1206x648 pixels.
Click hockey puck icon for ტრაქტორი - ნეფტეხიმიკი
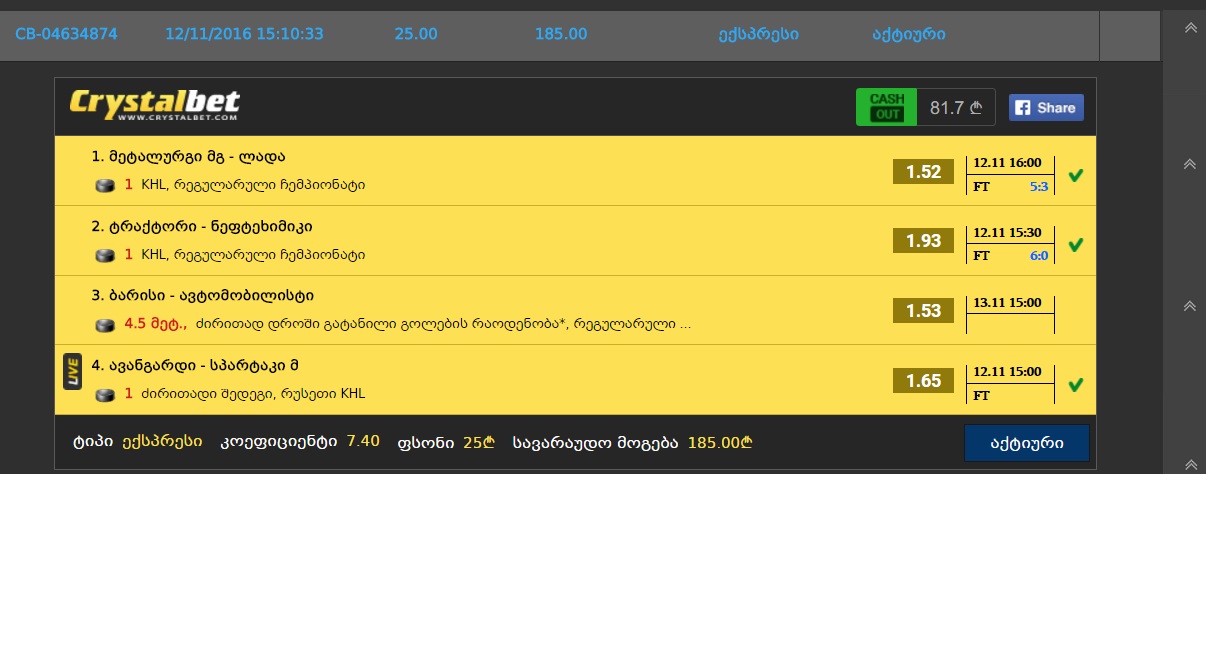105,255
